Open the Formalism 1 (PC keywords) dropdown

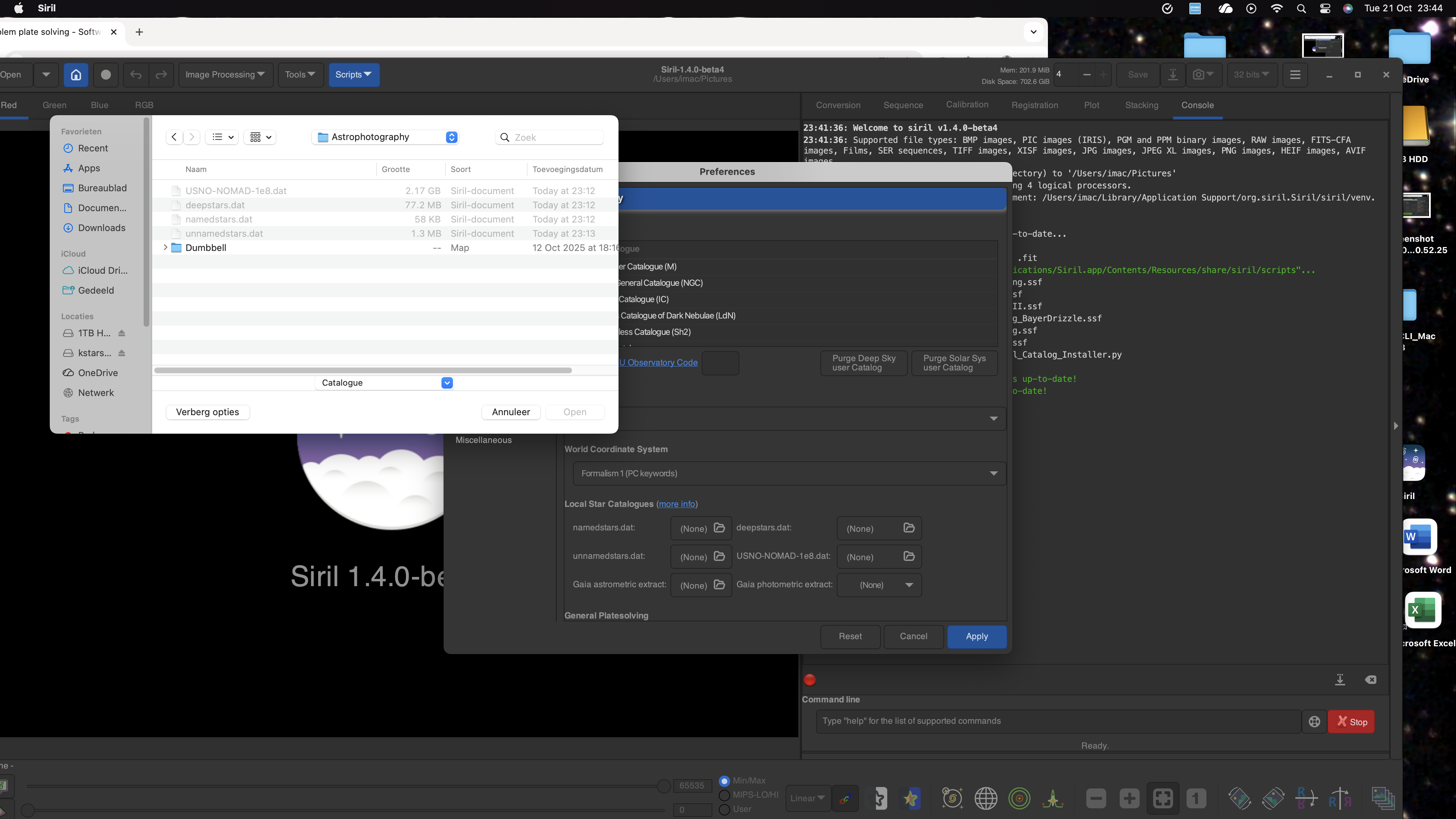(x=789, y=473)
